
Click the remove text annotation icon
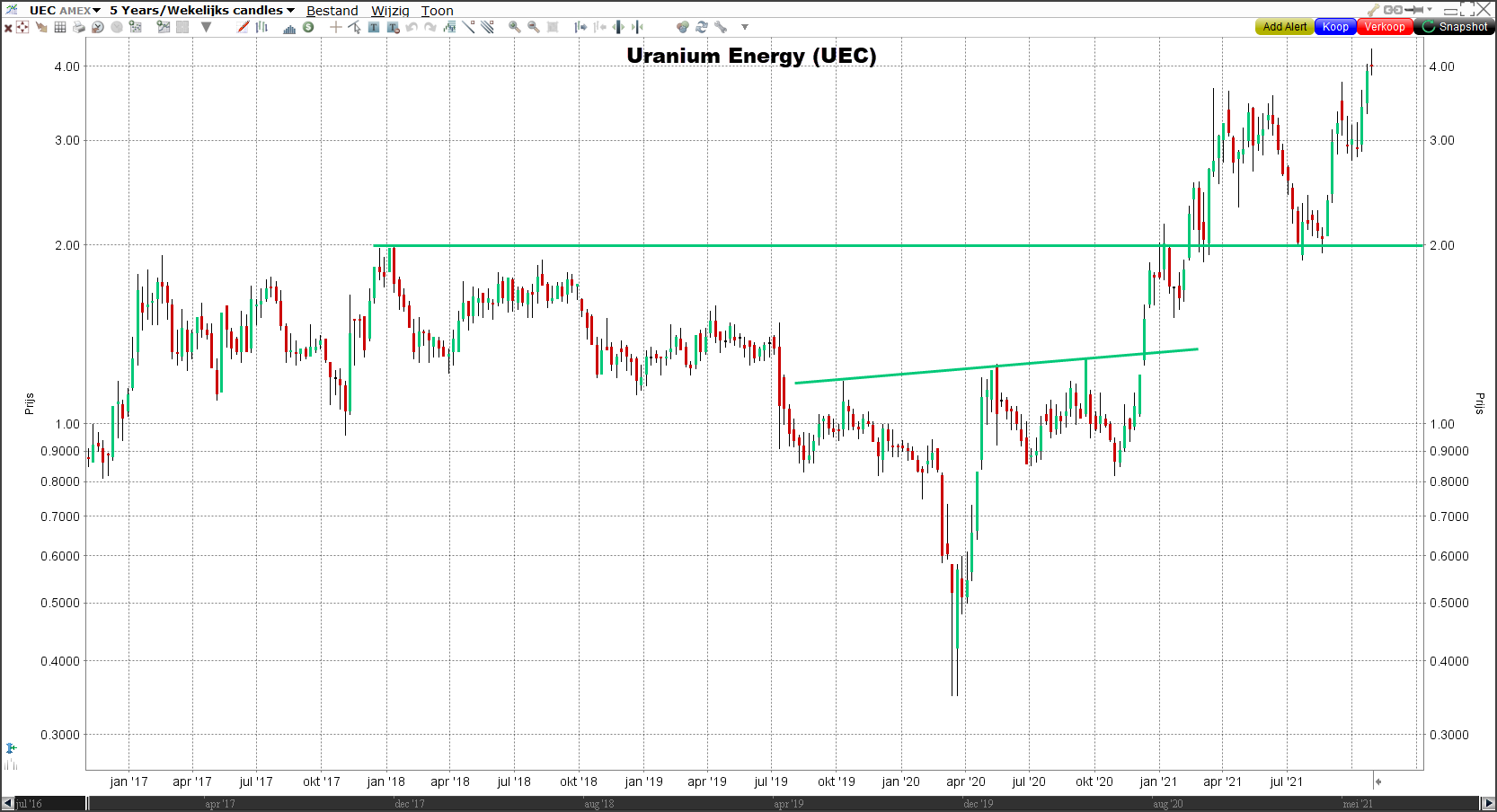click(x=393, y=27)
